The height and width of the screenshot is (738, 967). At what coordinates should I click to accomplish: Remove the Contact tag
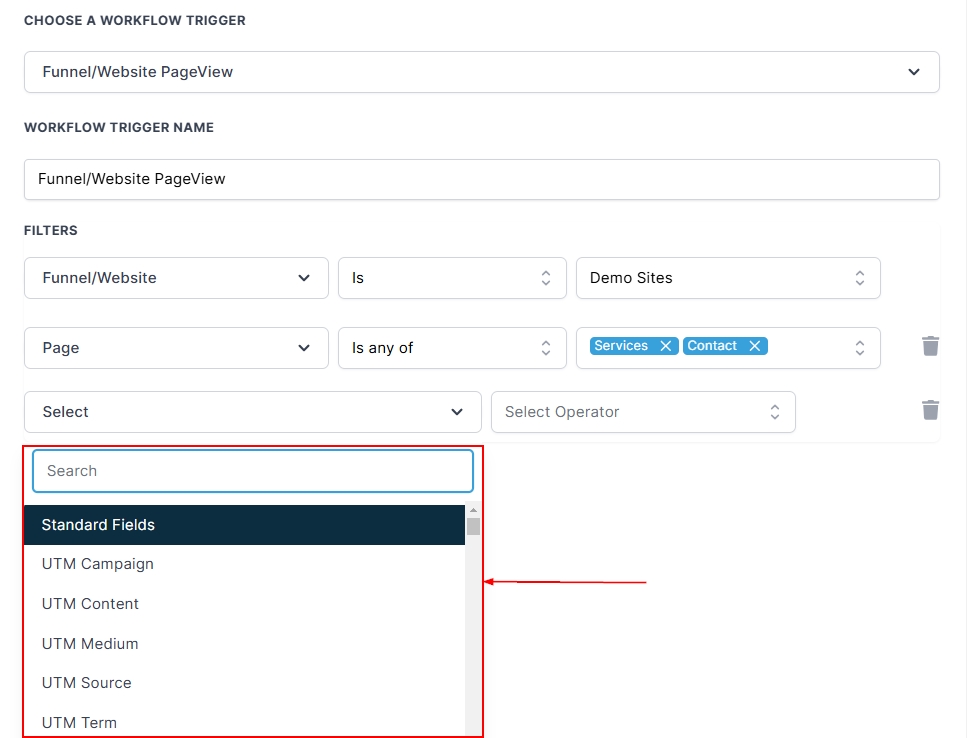click(x=755, y=346)
